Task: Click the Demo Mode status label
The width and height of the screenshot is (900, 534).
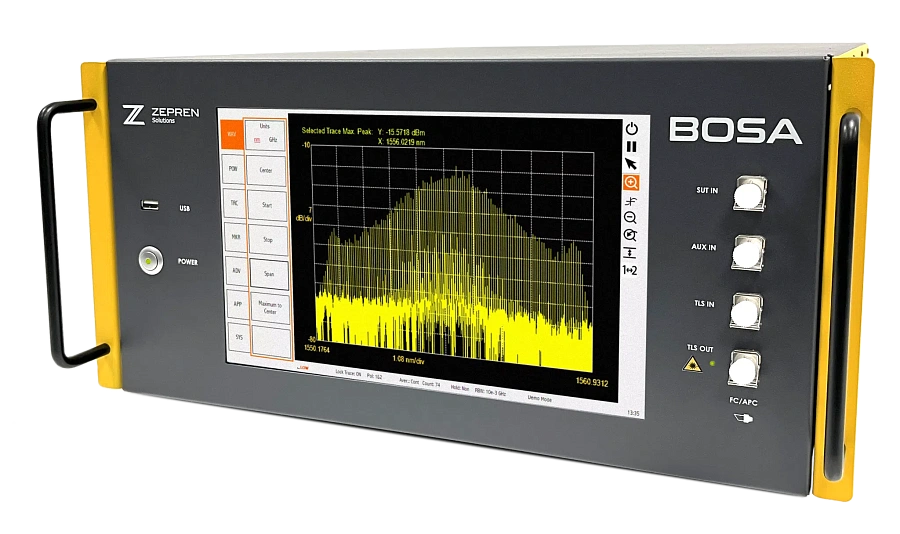Action: (x=540, y=398)
